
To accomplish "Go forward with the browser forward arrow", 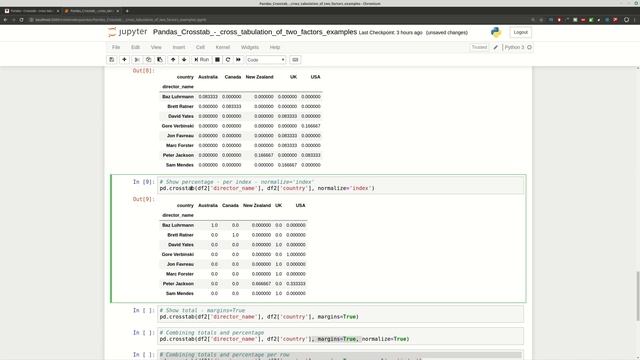I will click(x=13, y=20).
